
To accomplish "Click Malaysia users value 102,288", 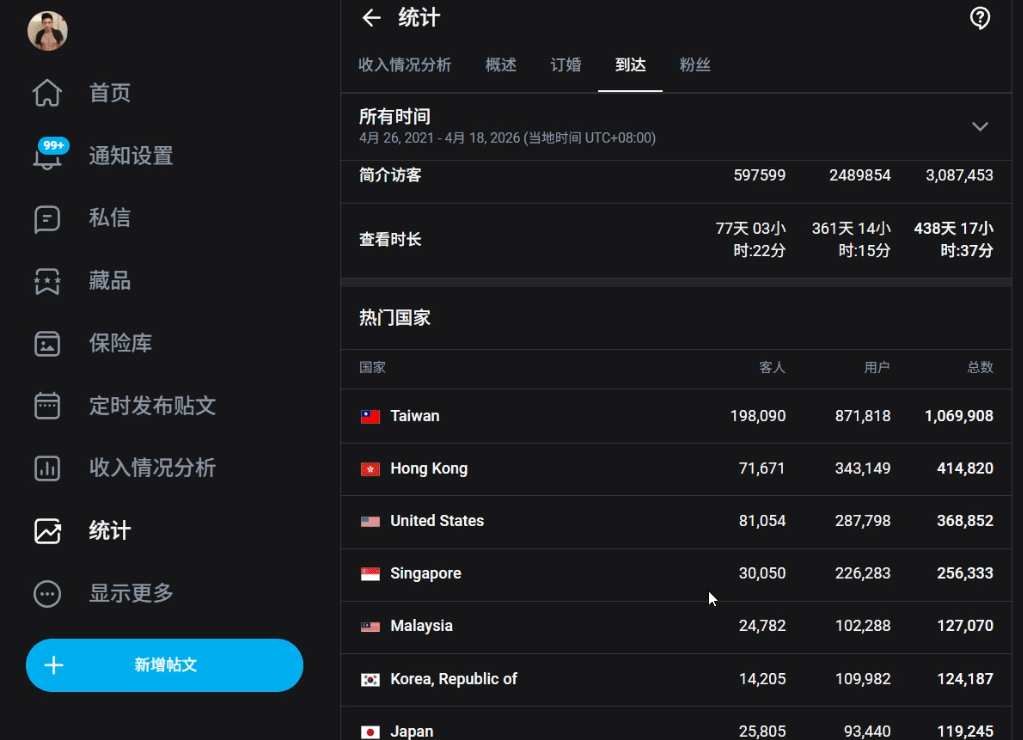I will pyautogui.click(x=863, y=626).
